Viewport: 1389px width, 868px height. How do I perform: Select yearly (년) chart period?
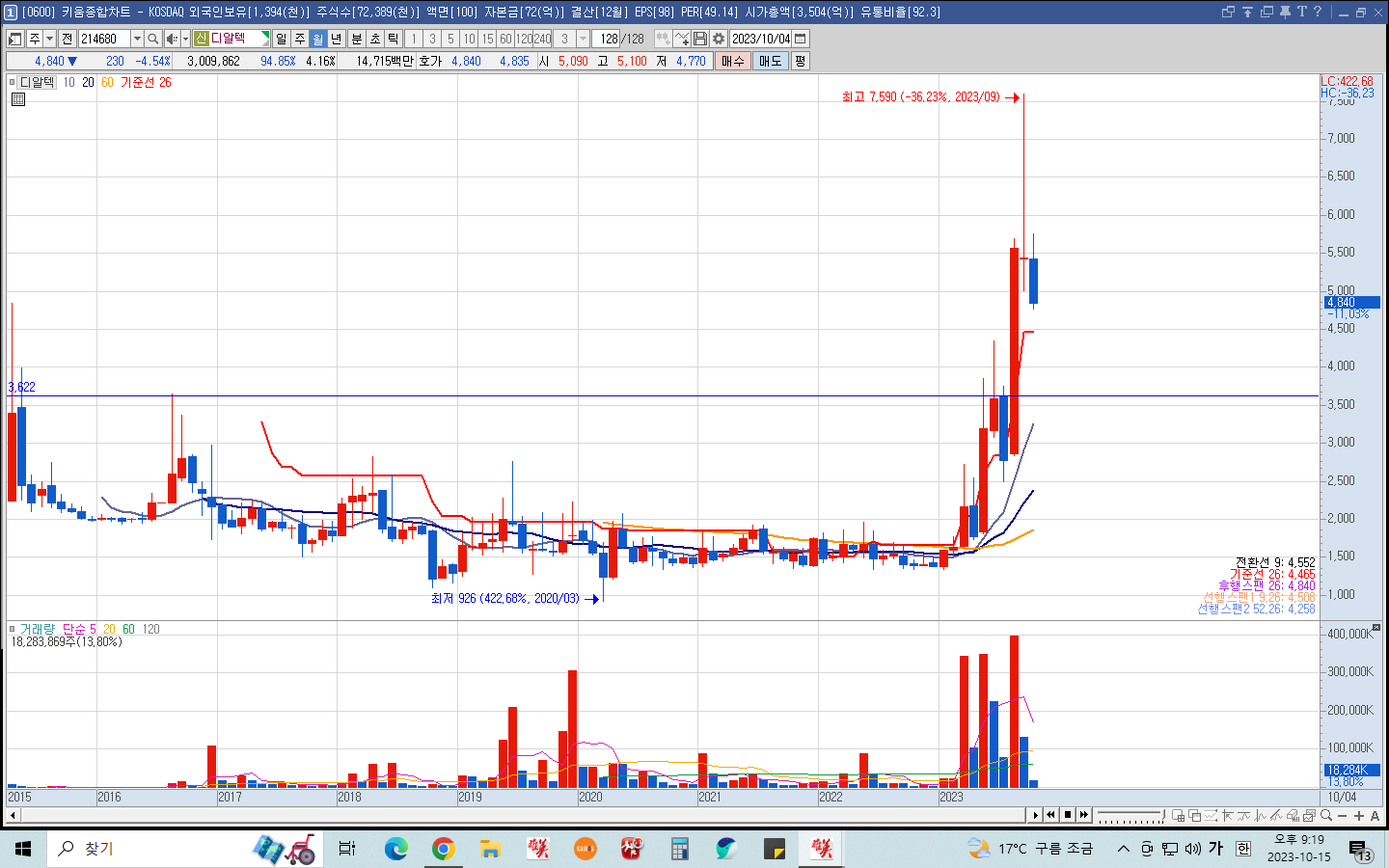pos(336,39)
